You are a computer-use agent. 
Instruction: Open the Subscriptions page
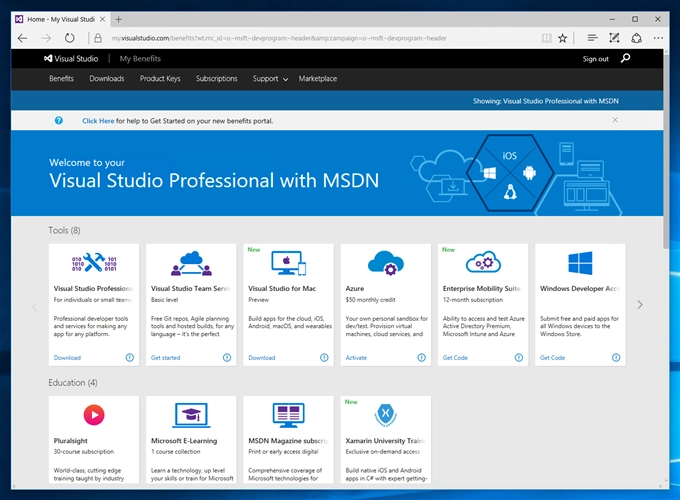coord(216,78)
